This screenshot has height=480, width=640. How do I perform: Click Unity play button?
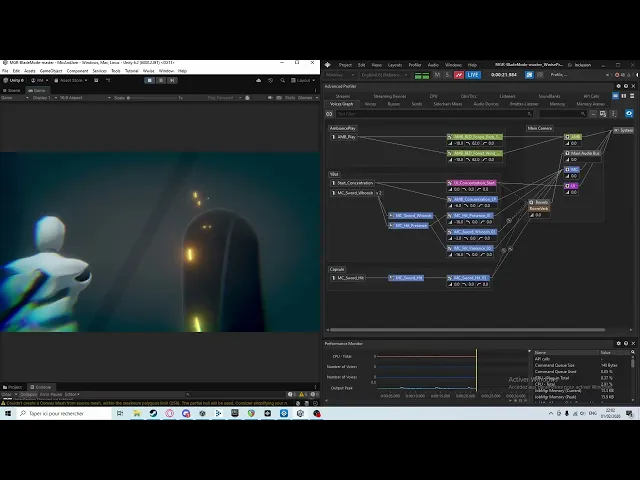tap(150, 80)
